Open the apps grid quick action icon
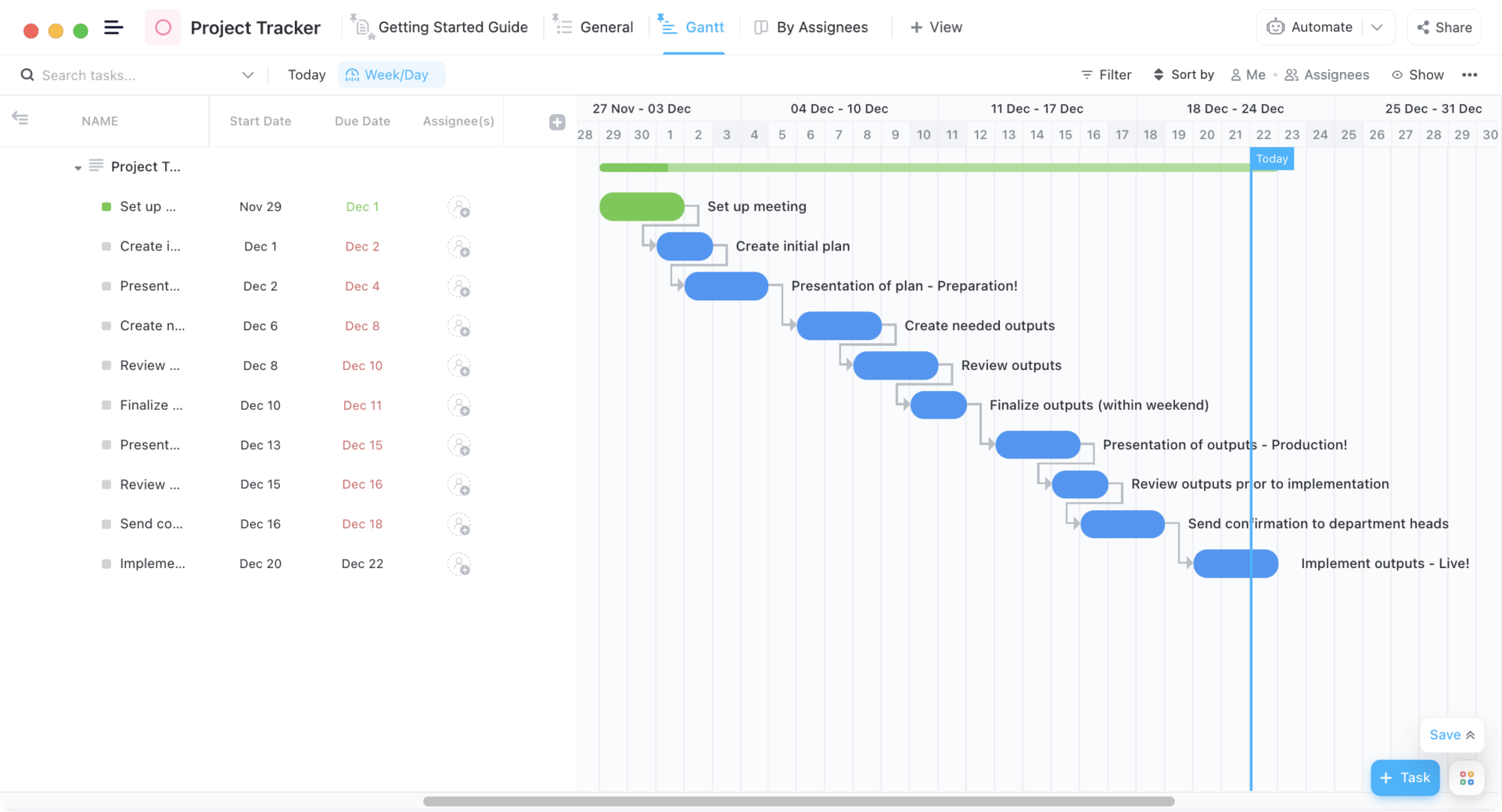This screenshot has width=1502, height=812. (x=1467, y=778)
